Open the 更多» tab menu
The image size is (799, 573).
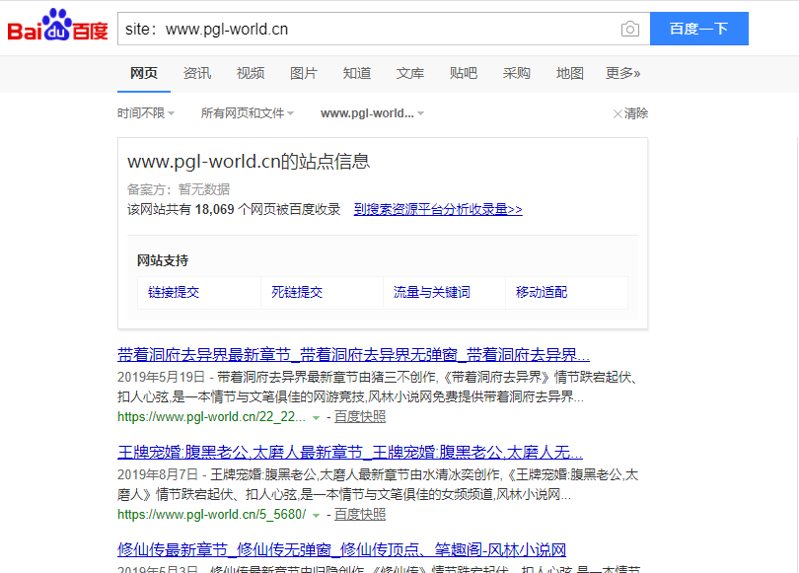(x=623, y=73)
